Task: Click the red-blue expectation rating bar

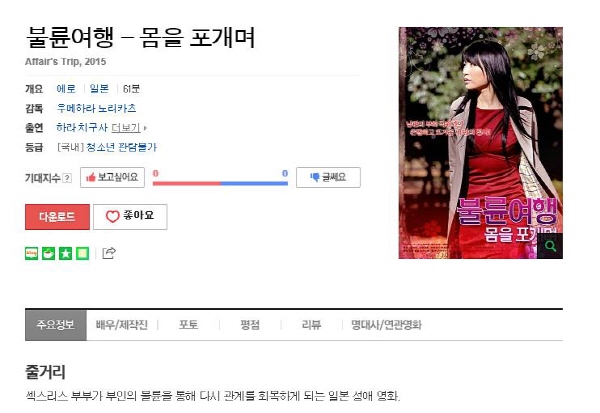Action: (220, 184)
